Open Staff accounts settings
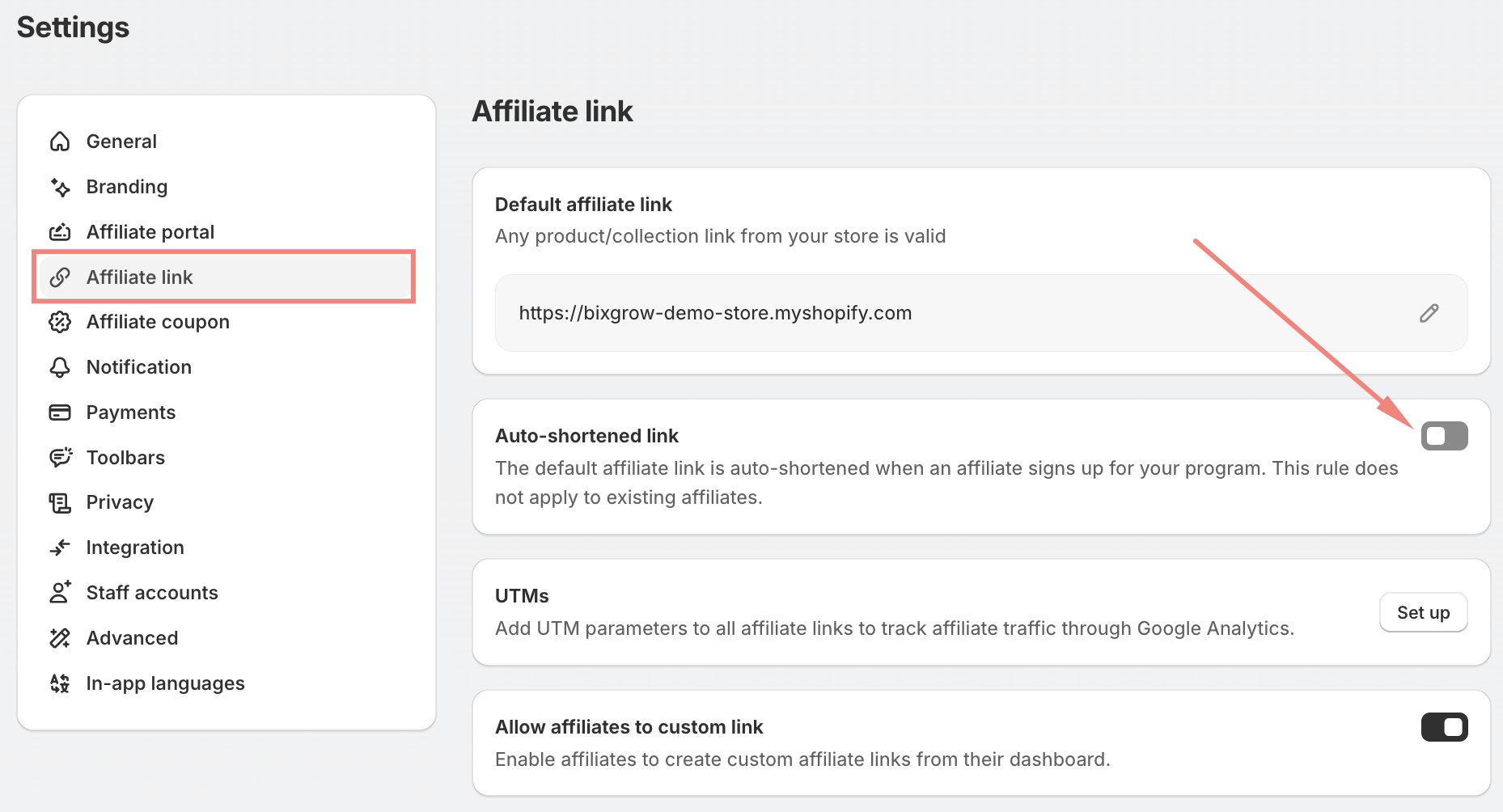Image resolution: width=1503 pixels, height=812 pixels. [x=152, y=593]
